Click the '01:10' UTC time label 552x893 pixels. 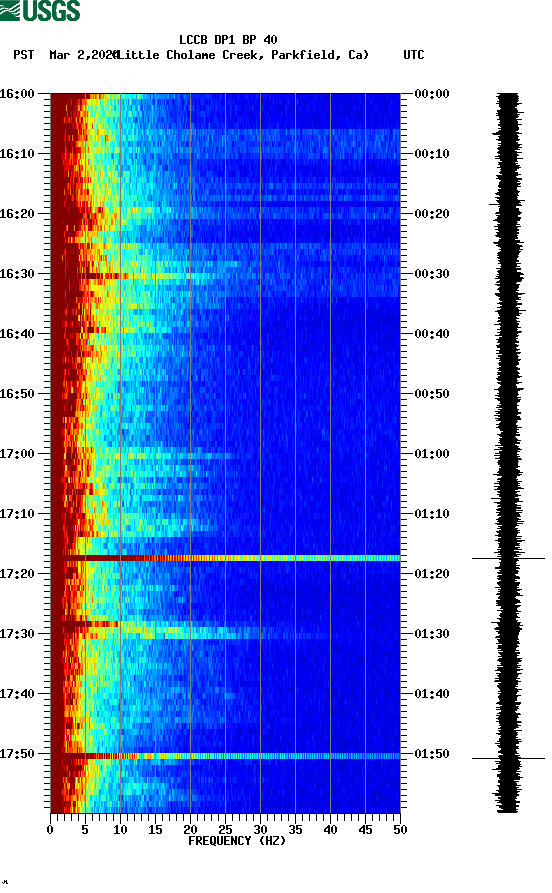(432, 514)
